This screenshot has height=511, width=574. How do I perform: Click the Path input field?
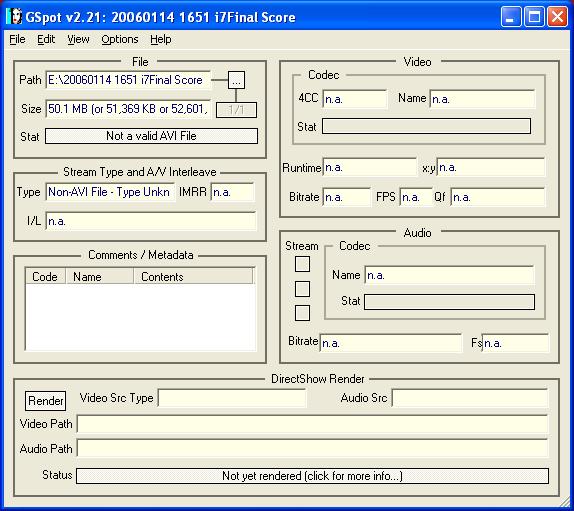128,80
